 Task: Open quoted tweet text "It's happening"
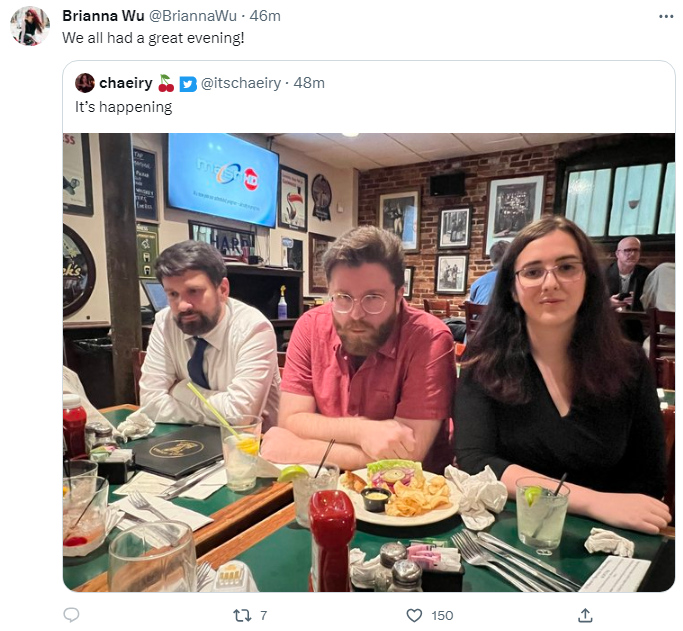coord(123,107)
